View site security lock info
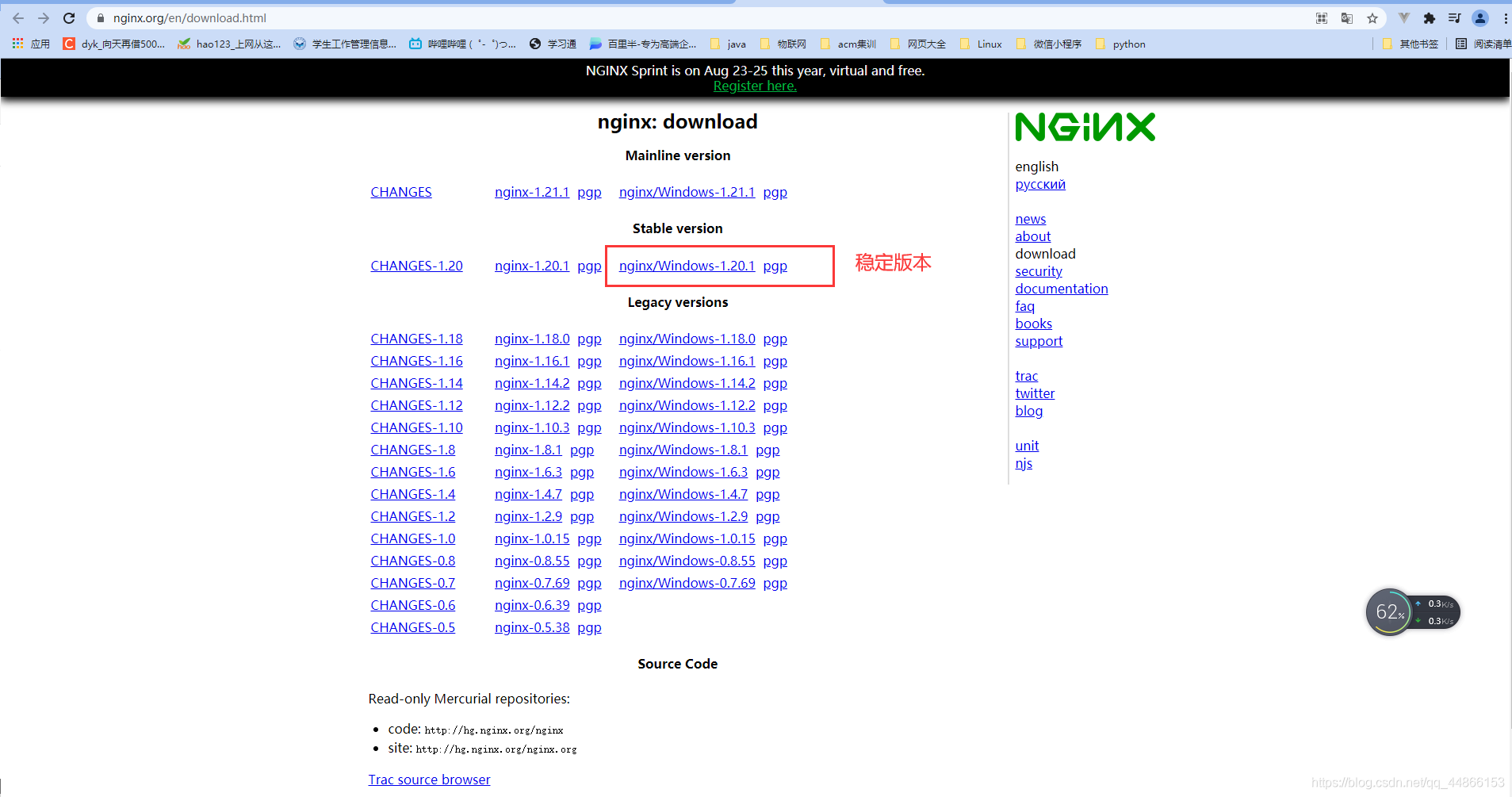This screenshot has height=797, width=1512. click(101, 17)
